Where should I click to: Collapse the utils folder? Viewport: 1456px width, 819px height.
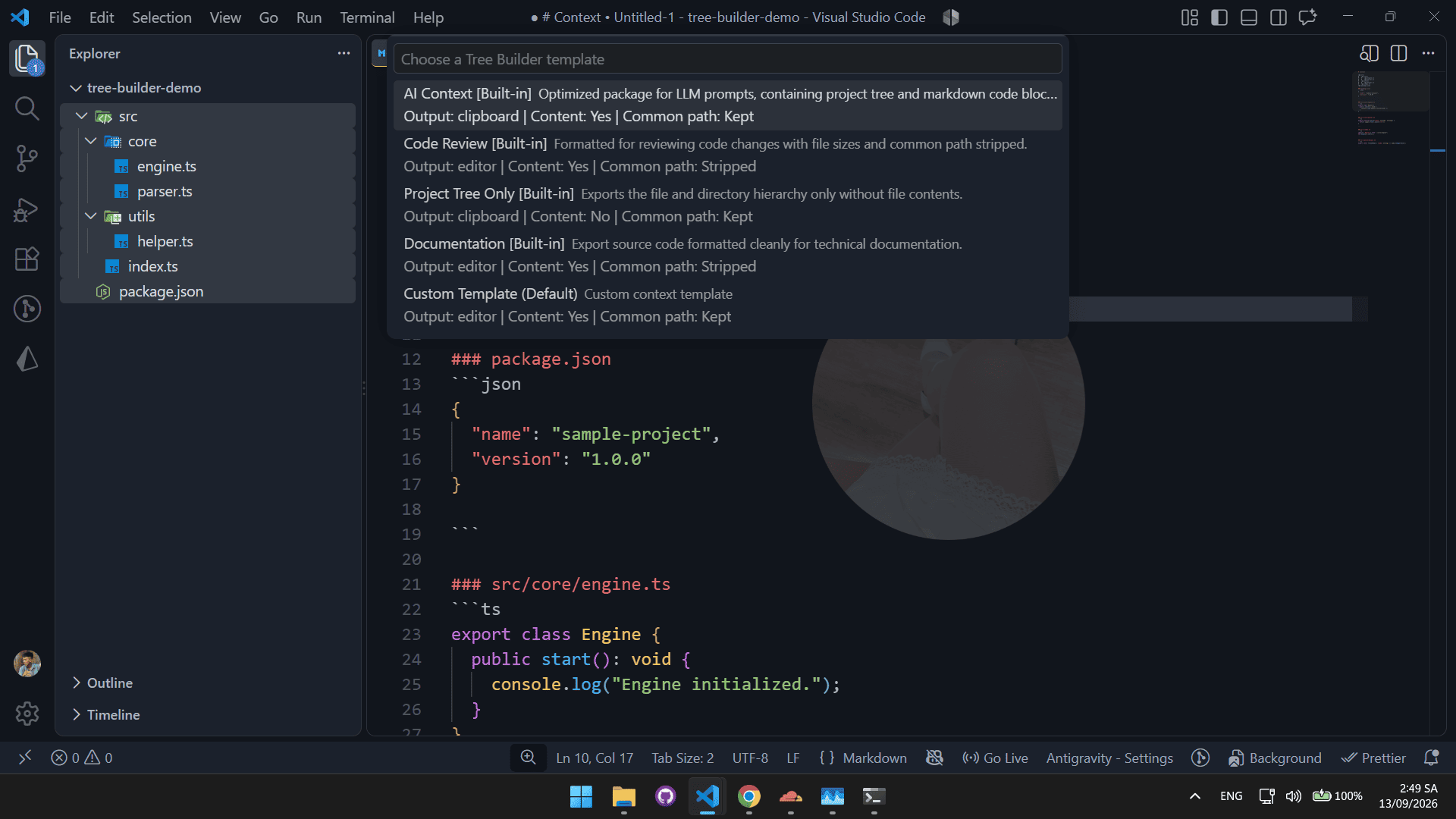tap(209, 216)
